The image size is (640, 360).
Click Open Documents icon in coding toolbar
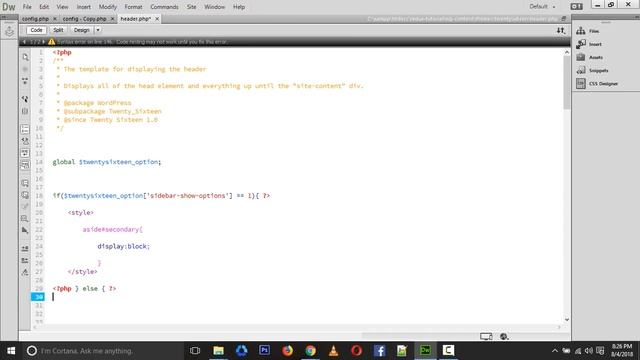click(x=25, y=57)
